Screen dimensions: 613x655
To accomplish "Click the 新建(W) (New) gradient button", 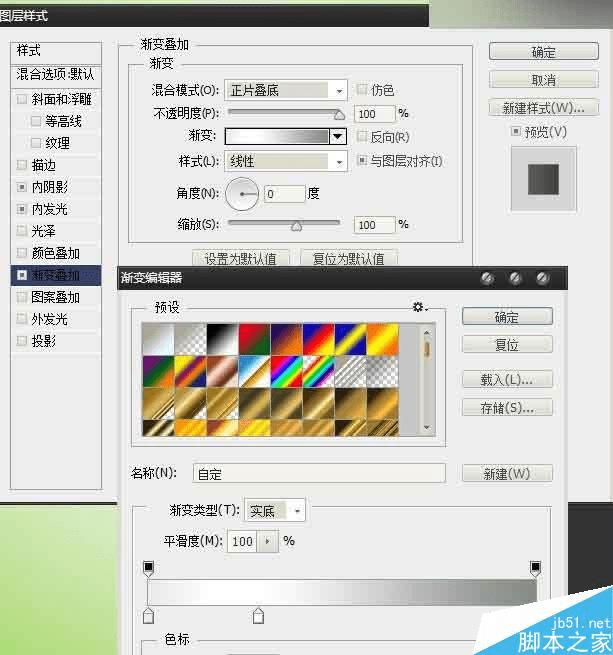I will (507, 473).
